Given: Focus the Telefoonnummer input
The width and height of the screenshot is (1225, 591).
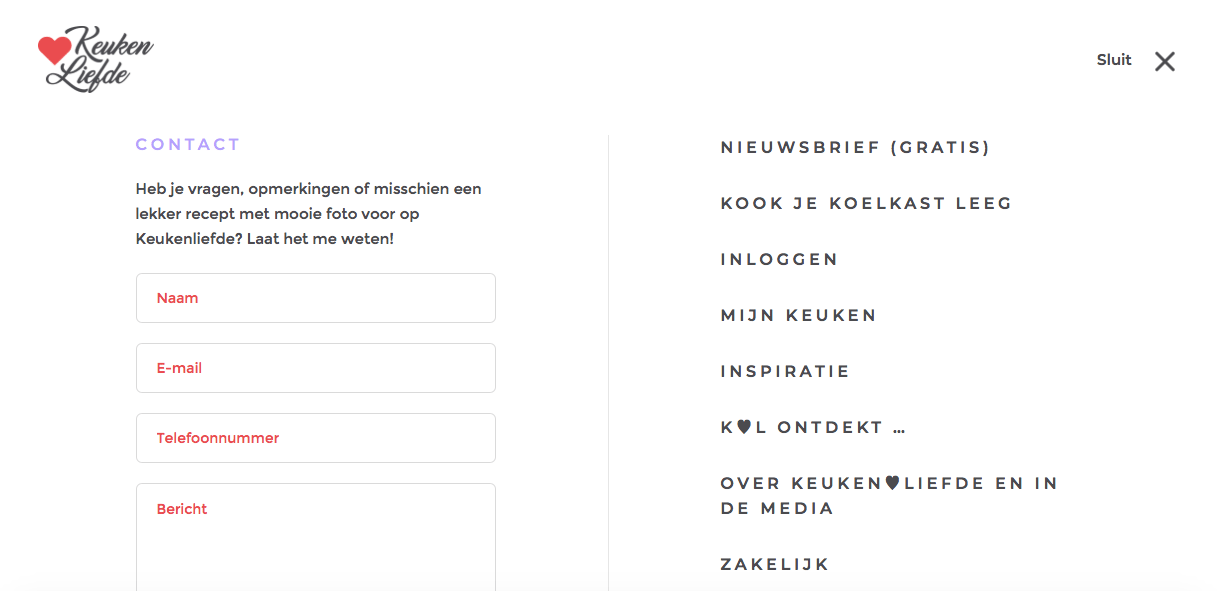Looking at the screenshot, I should [316, 438].
